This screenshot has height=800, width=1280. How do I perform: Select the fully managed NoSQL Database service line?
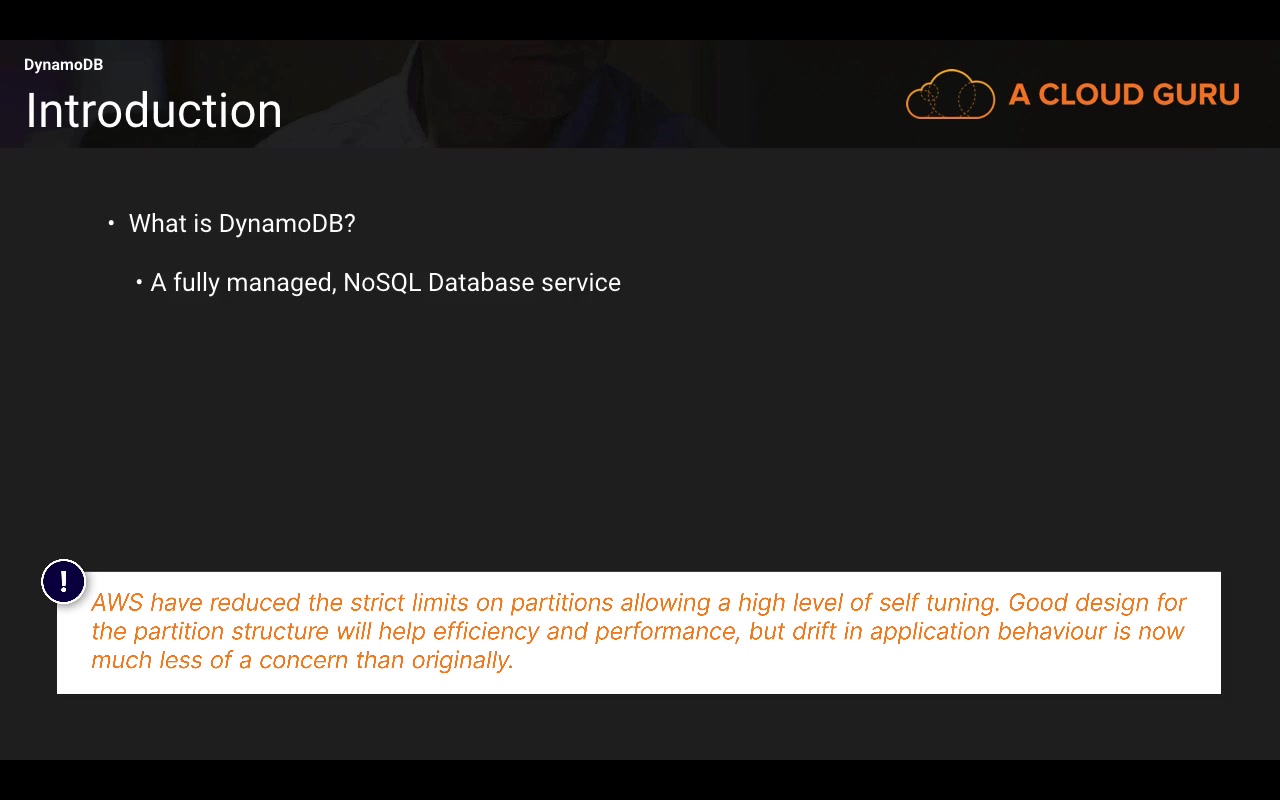click(385, 283)
